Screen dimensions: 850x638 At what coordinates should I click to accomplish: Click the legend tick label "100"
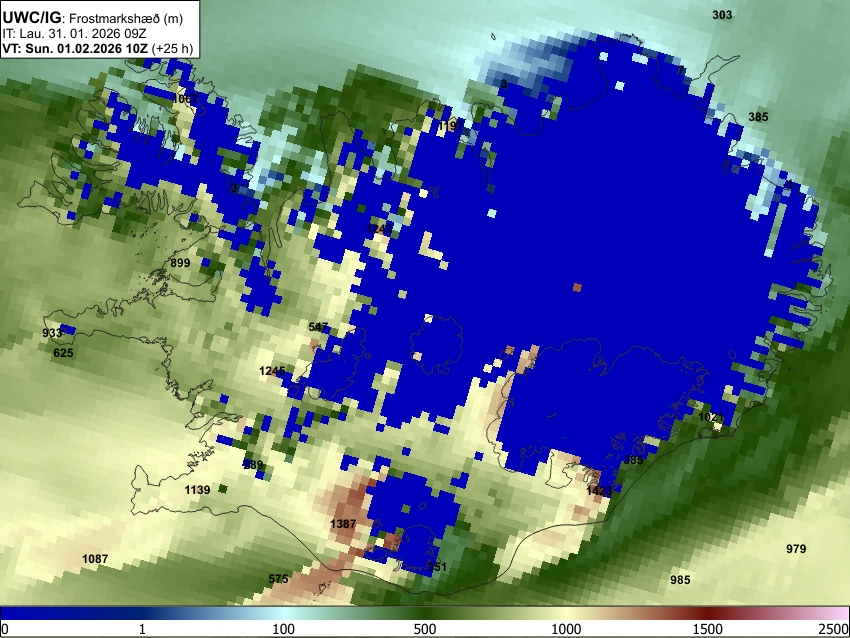[x=284, y=629]
